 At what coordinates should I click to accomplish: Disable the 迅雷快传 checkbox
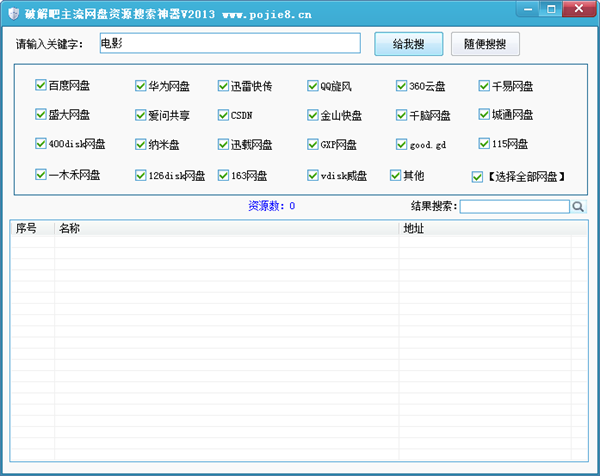[223, 86]
